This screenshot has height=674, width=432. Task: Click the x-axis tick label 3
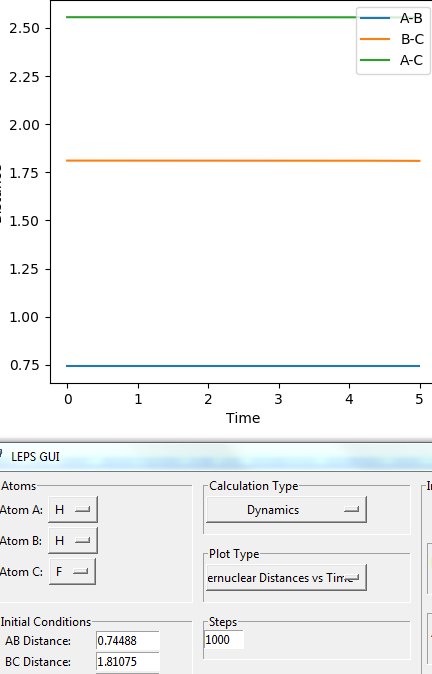coord(279,399)
